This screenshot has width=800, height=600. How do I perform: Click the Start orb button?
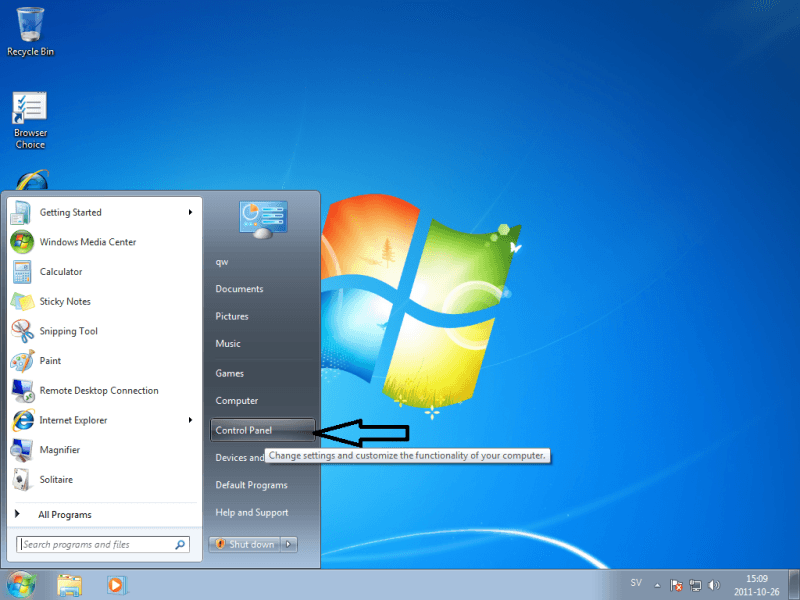(21, 585)
